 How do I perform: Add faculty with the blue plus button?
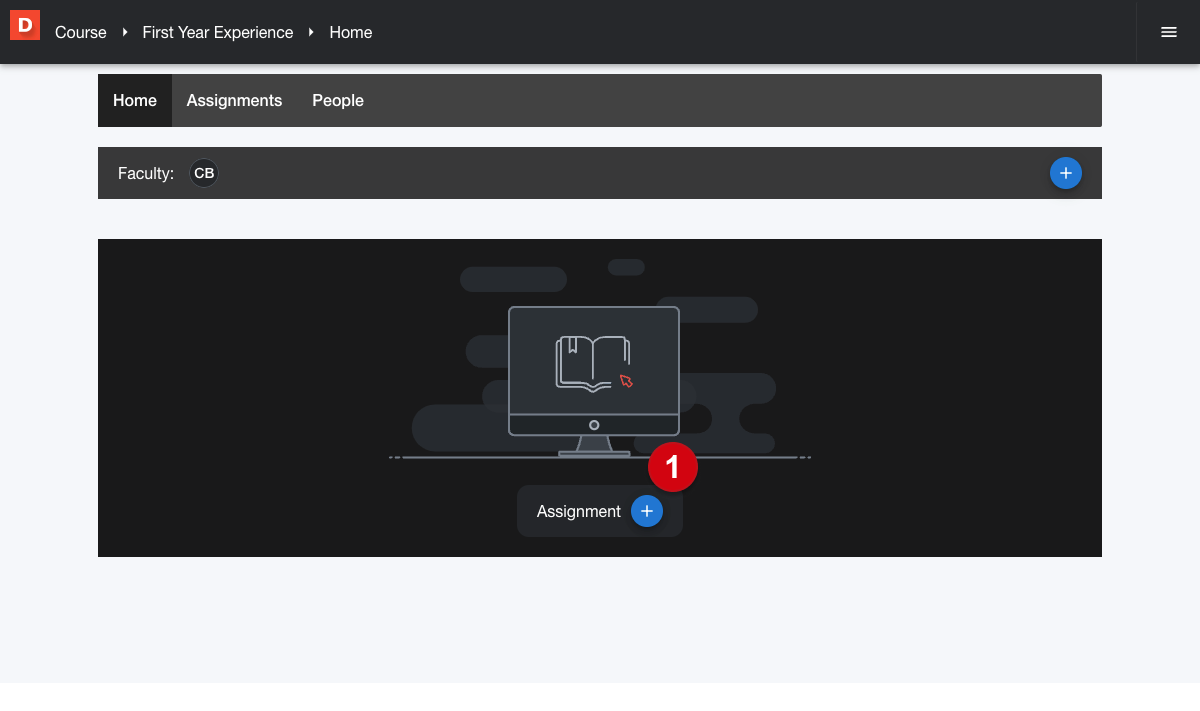[x=1065, y=173]
